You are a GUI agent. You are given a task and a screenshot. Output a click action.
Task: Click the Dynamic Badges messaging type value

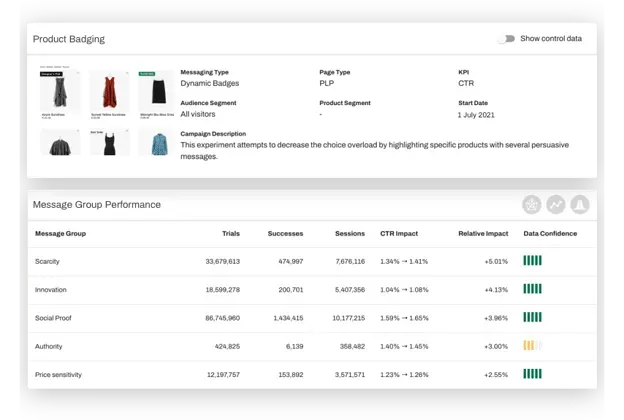coord(210,83)
